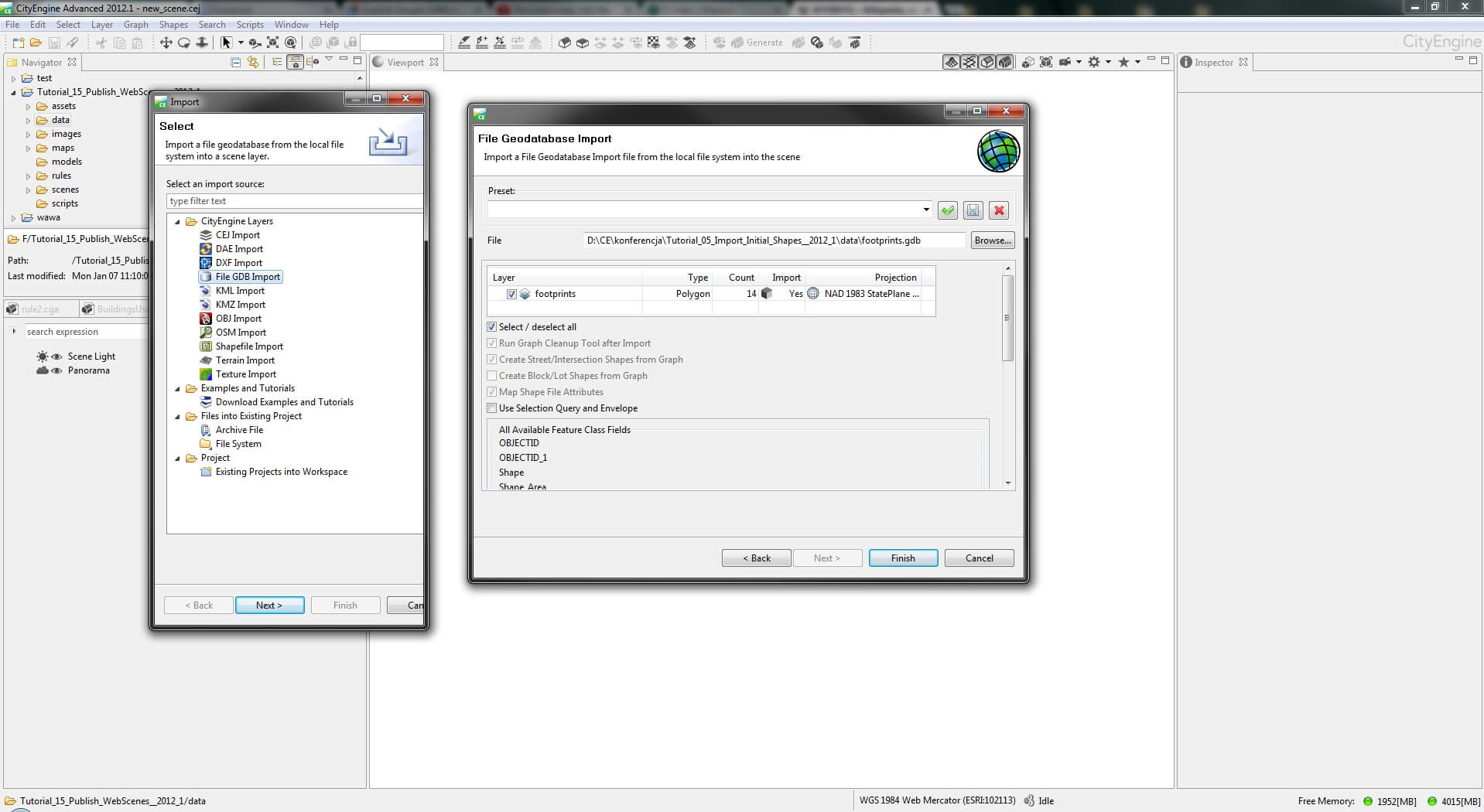Toggle viewport map layer visibility icon

952,62
